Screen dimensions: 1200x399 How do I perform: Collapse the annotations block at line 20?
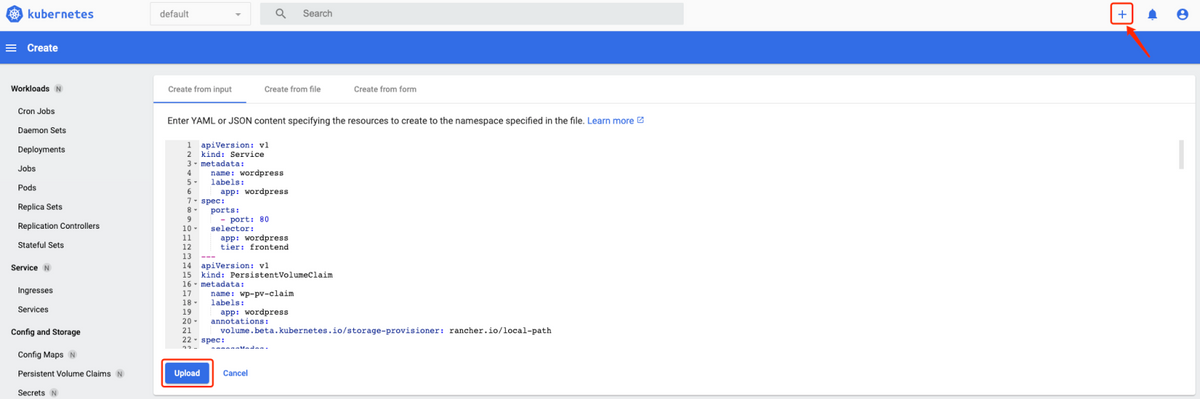[196, 321]
